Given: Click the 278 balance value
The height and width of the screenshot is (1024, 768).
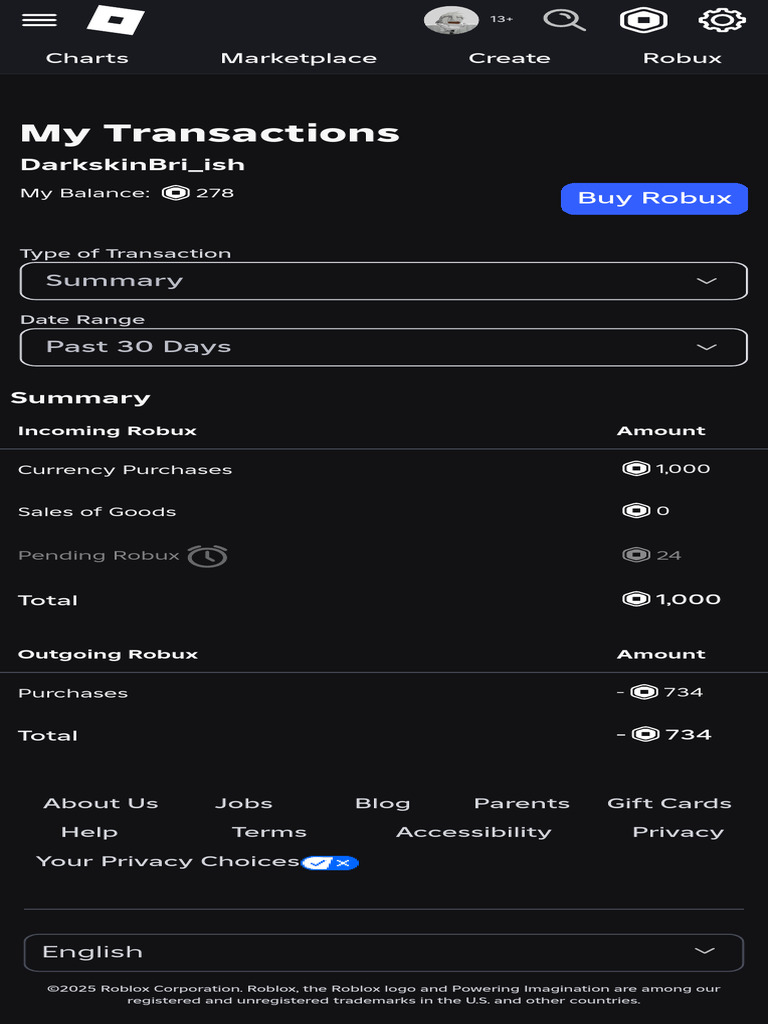Looking at the screenshot, I should (x=215, y=193).
